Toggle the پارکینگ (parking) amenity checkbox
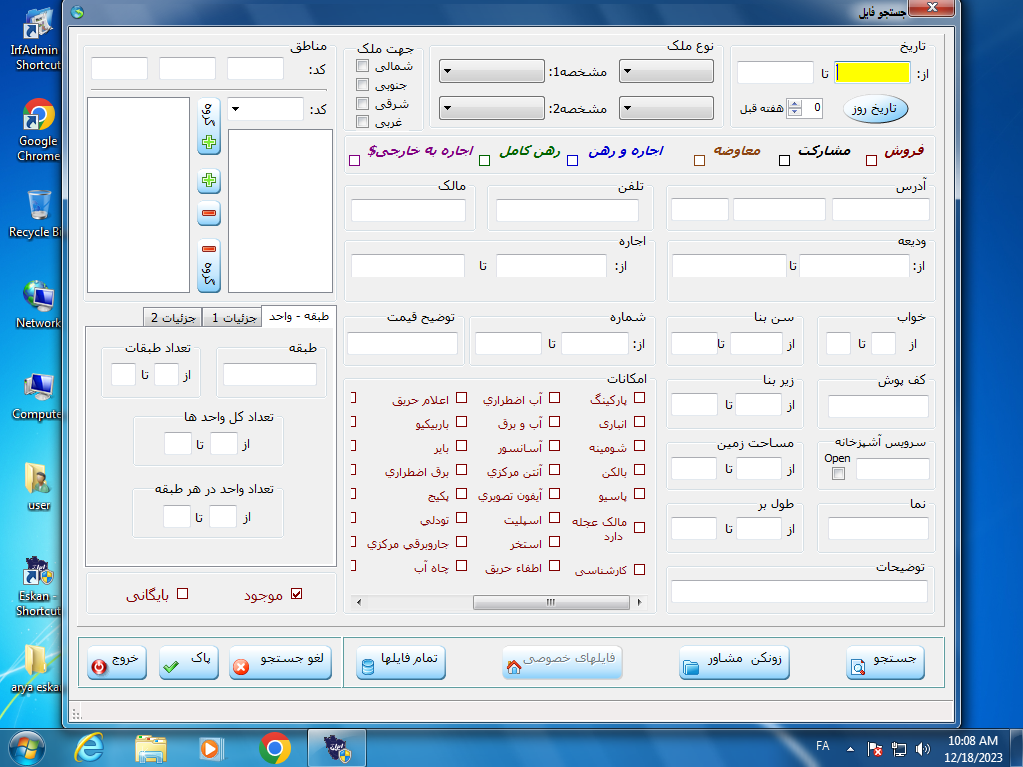1023x767 pixels. [640, 398]
